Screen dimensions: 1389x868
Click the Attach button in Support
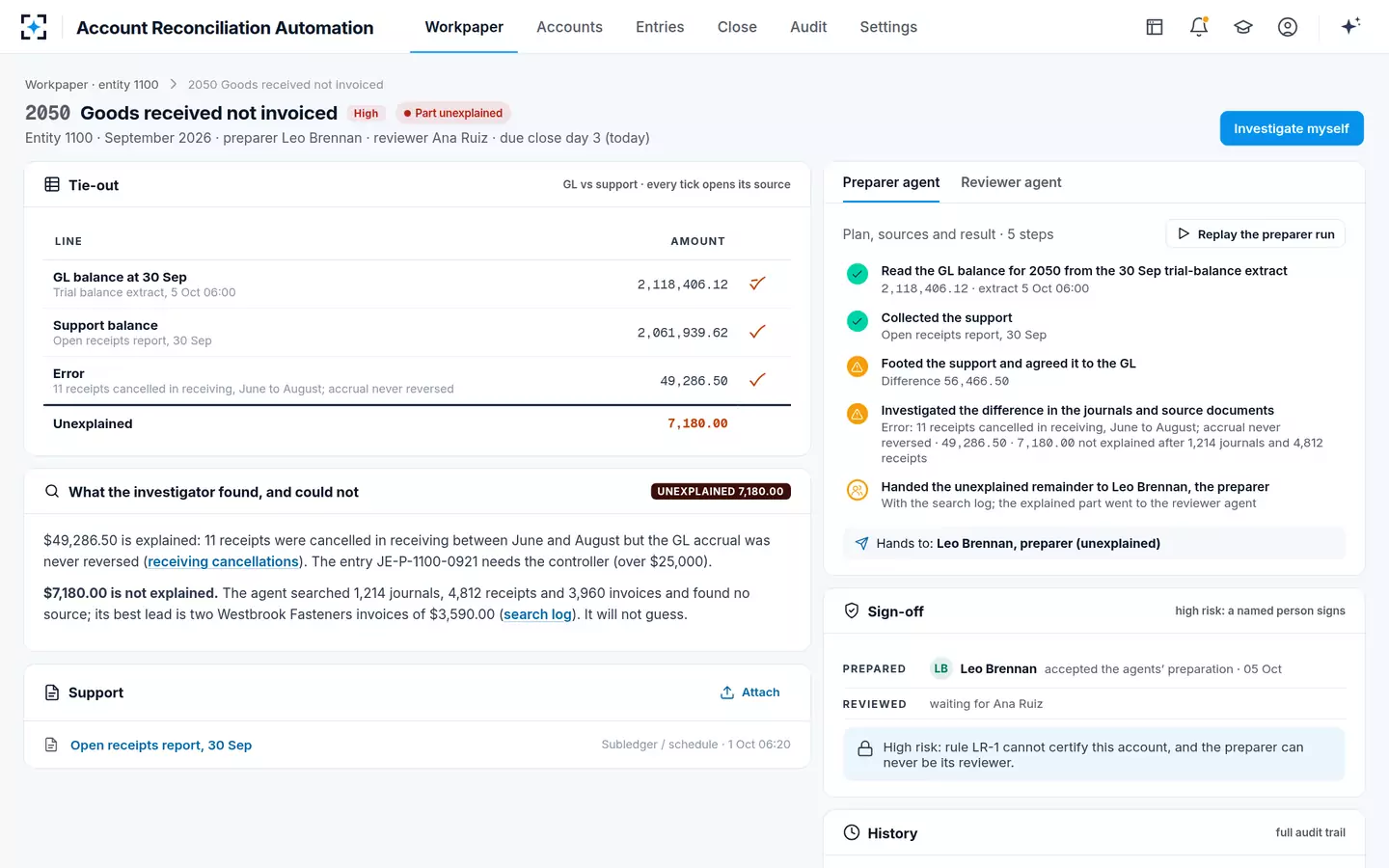pos(750,692)
